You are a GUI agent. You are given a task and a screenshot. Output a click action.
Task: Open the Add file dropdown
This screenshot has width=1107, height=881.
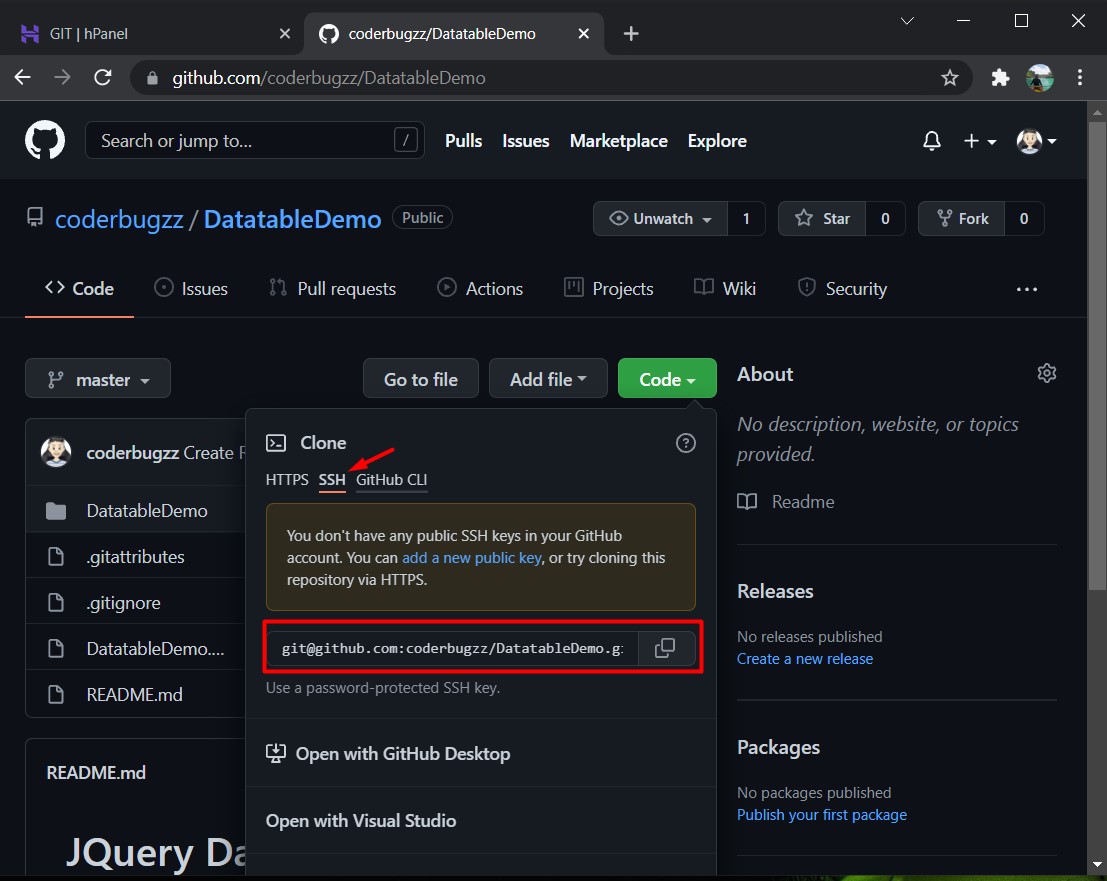coord(548,378)
